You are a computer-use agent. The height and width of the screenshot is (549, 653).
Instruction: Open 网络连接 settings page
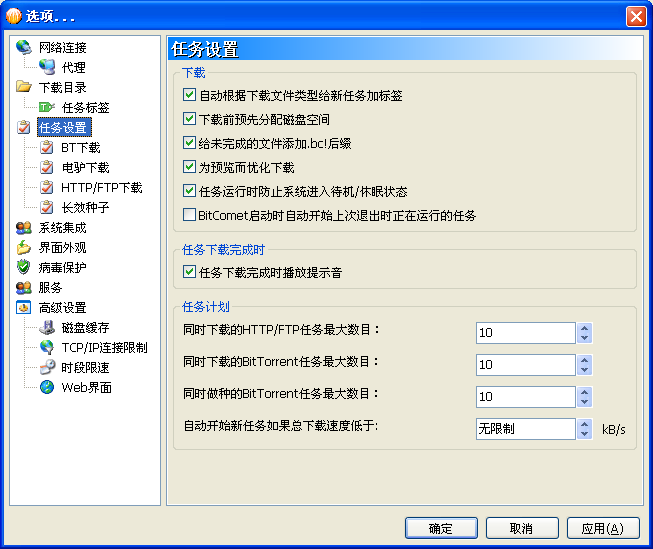[x=62, y=47]
